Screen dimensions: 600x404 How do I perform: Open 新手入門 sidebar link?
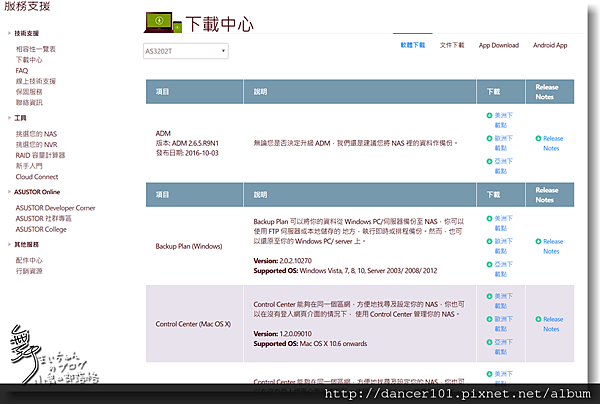(x=29, y=166)
